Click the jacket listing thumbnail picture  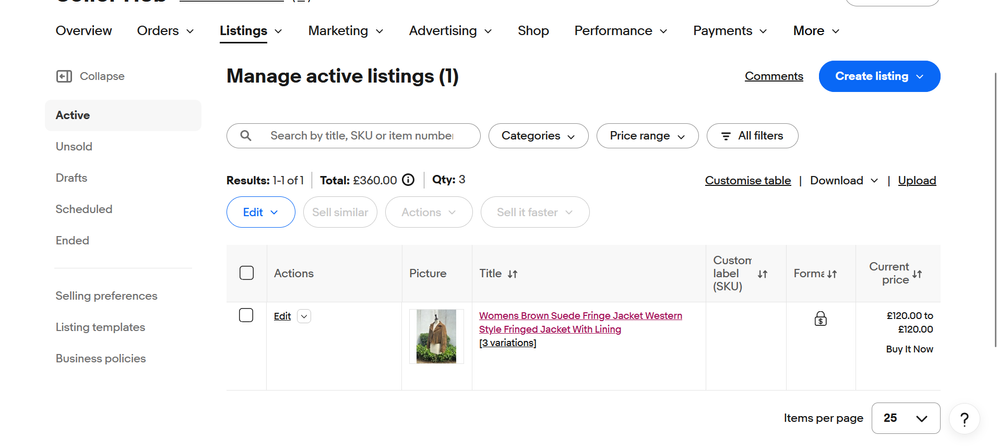coord(436,336)
